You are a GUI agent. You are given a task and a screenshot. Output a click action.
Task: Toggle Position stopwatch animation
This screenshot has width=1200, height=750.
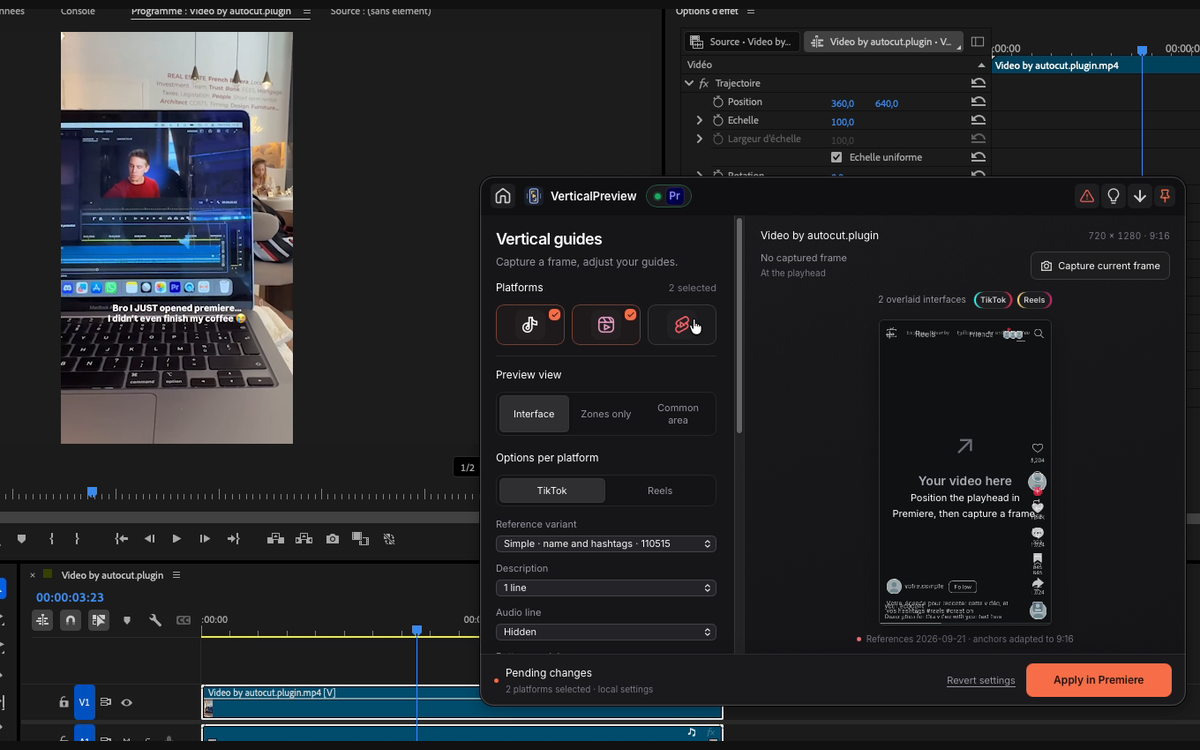tap(717, 102)
